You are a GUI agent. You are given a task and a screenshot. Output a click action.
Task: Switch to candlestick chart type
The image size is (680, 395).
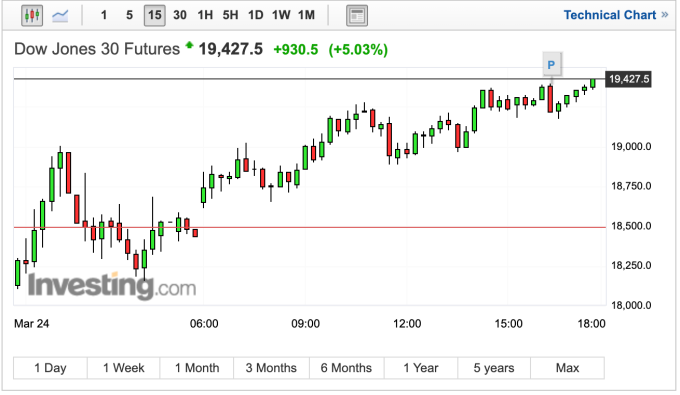tap(32, 16)
